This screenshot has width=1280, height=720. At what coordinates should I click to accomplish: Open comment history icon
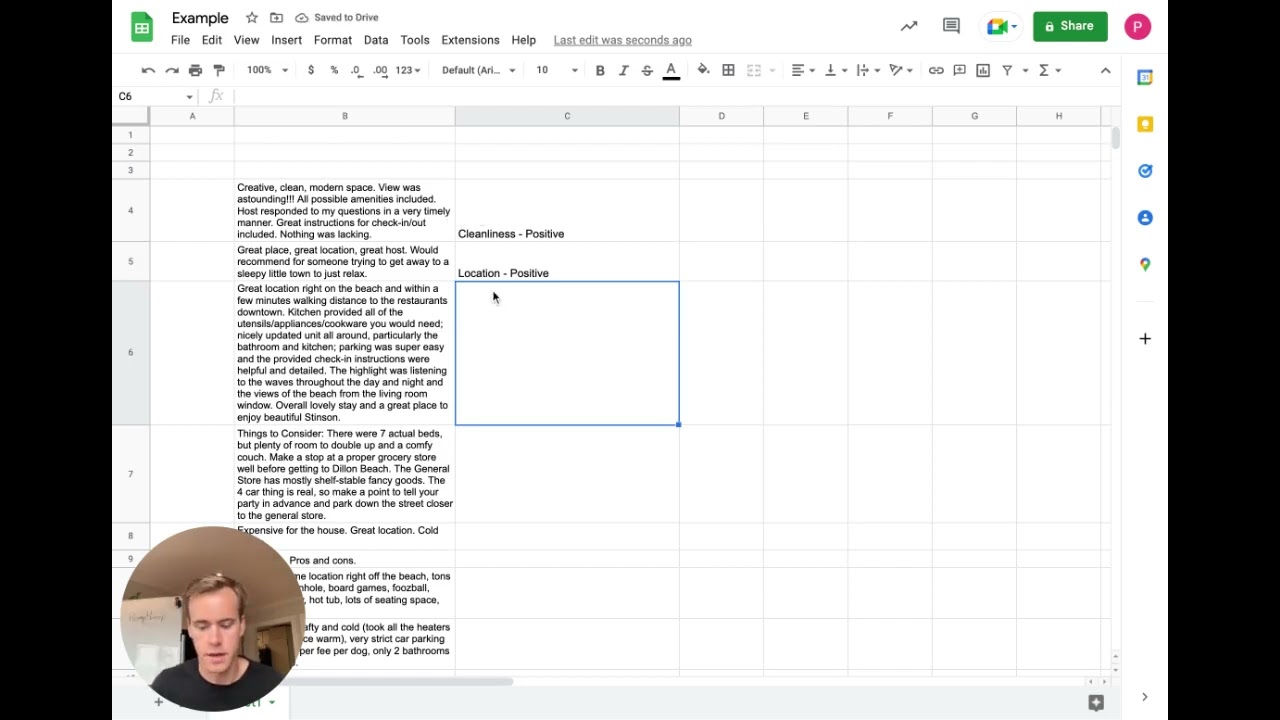(951, 26)
